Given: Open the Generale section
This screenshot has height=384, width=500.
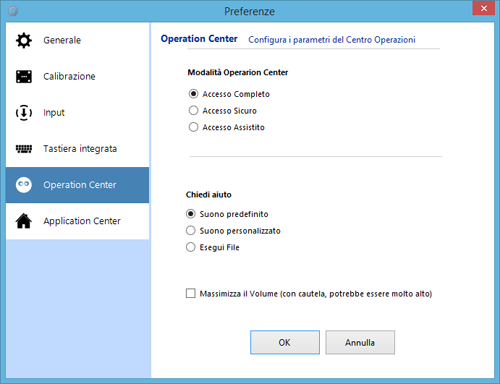Looking at the screenshot, I should point(77,41).
